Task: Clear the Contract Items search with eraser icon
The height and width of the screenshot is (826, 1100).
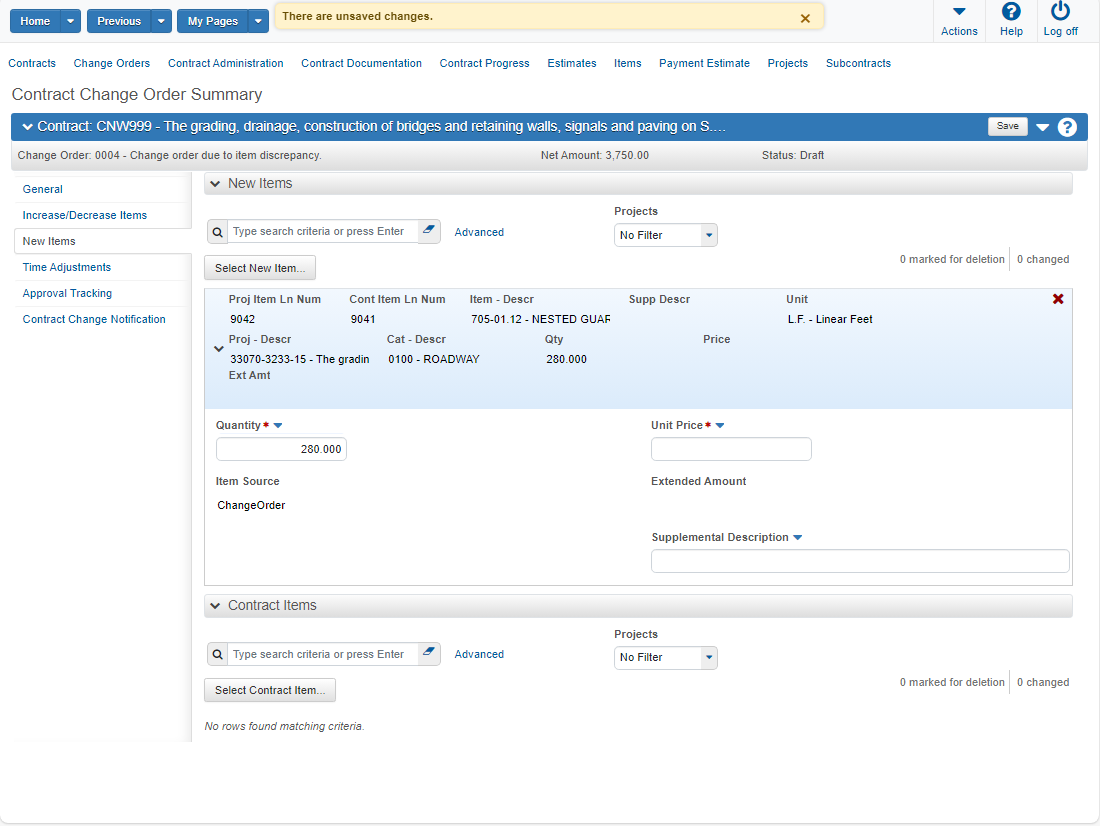Action: point(429,653)
